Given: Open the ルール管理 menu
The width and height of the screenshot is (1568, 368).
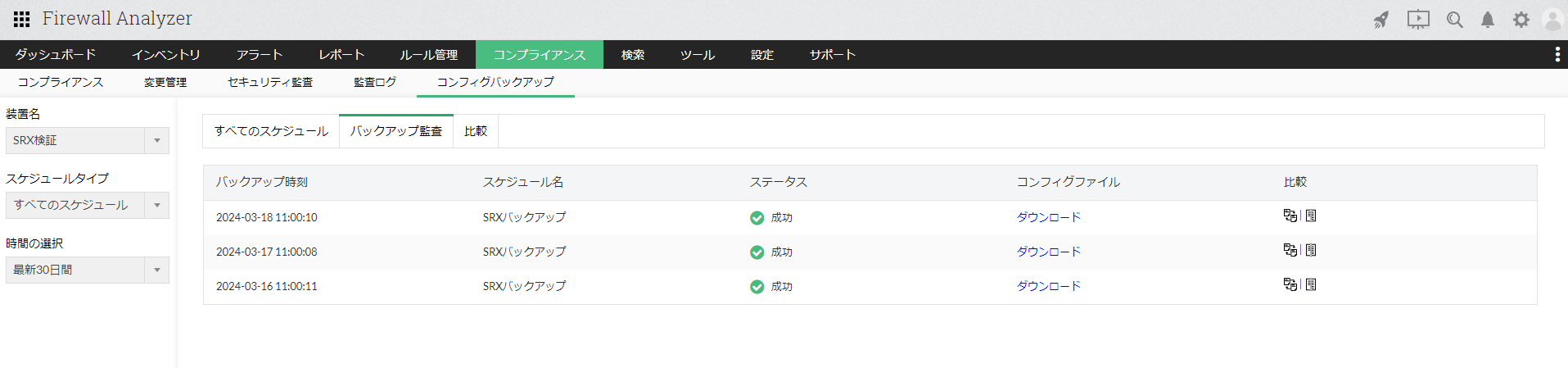Looking at the screenshot, I should [x=428, y=55].
